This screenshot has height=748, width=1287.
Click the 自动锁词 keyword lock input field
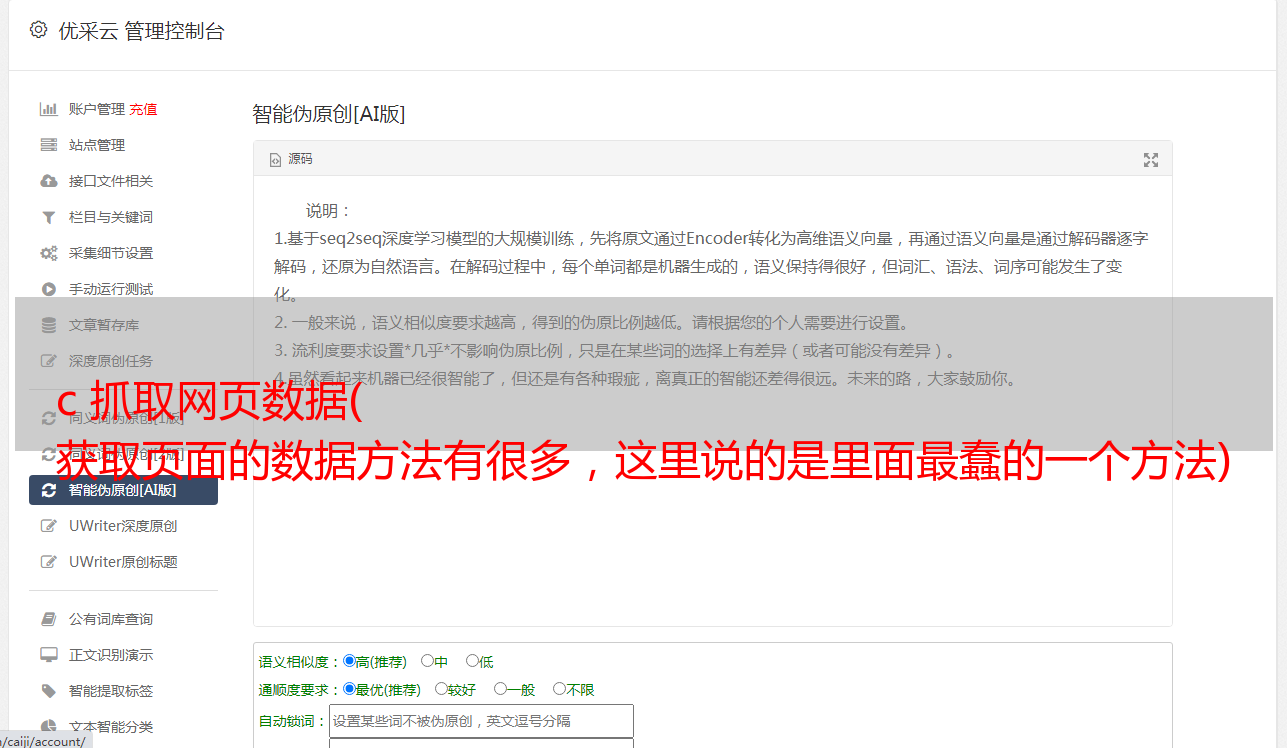481,721
